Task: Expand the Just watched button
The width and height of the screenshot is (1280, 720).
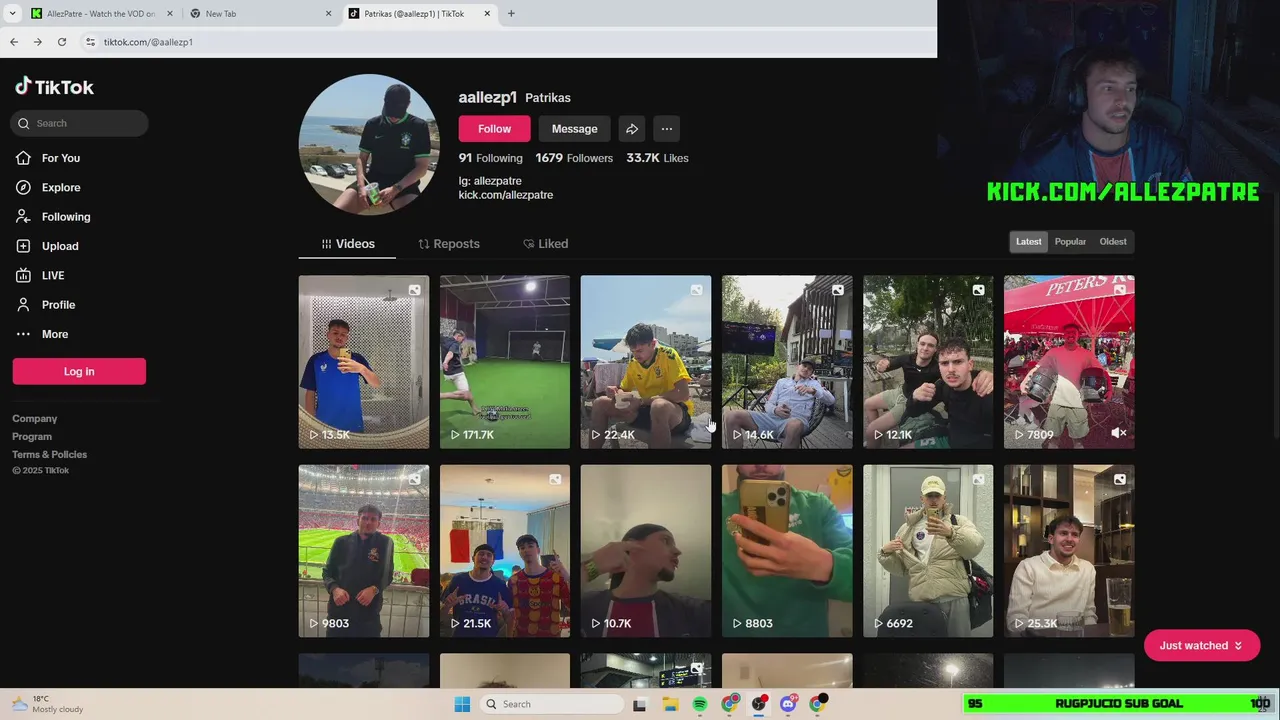Action: (x=1201, y=646)
